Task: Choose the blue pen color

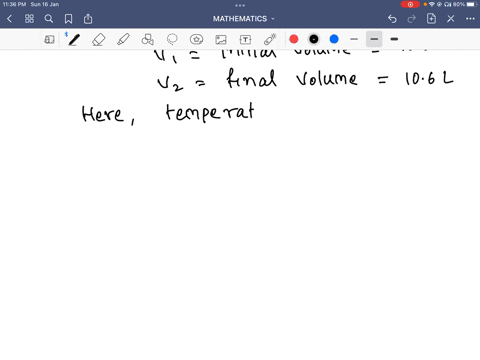Action: [334, 39]
